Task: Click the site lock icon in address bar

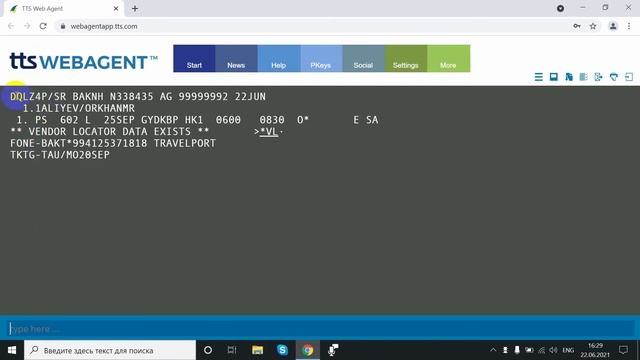Action: point(62,26)
